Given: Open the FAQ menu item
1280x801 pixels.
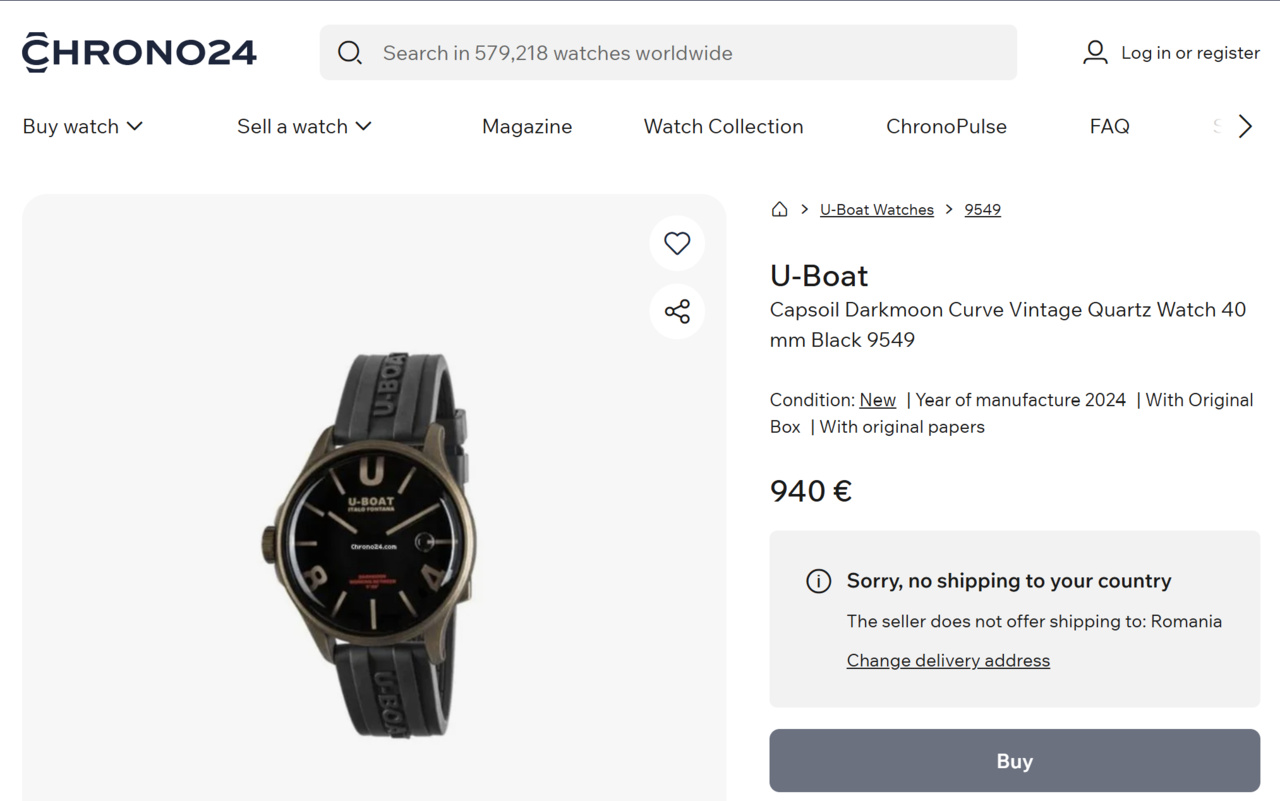Looking at the screenshot, I should 1109,126.
